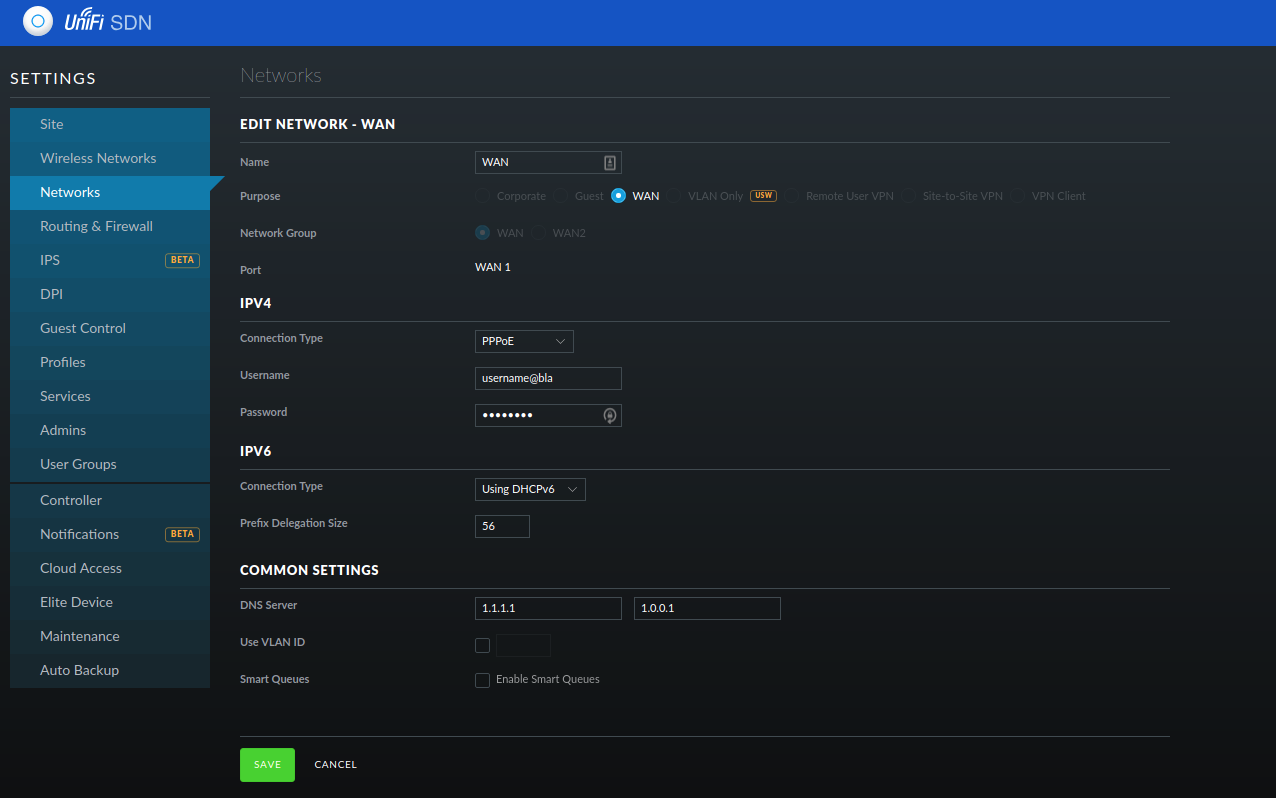Open Routing & Firewall settings
The height and width of the screenshot is (798, 1276).
[96, 226]
